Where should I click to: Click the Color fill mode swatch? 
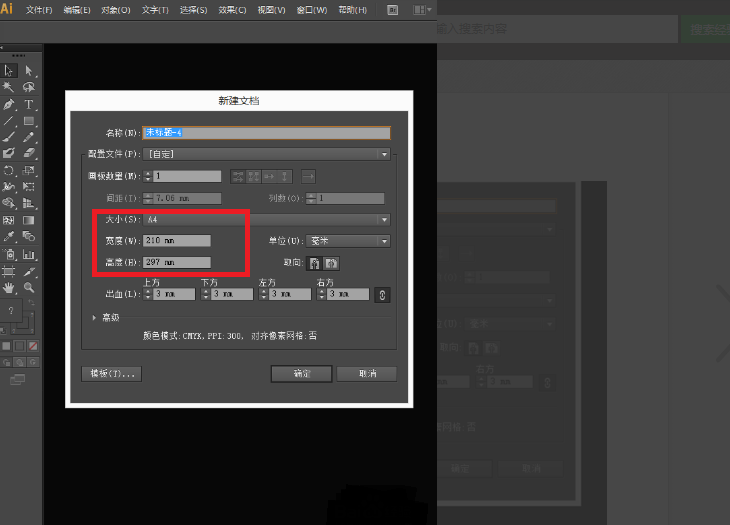click(6, 346)
